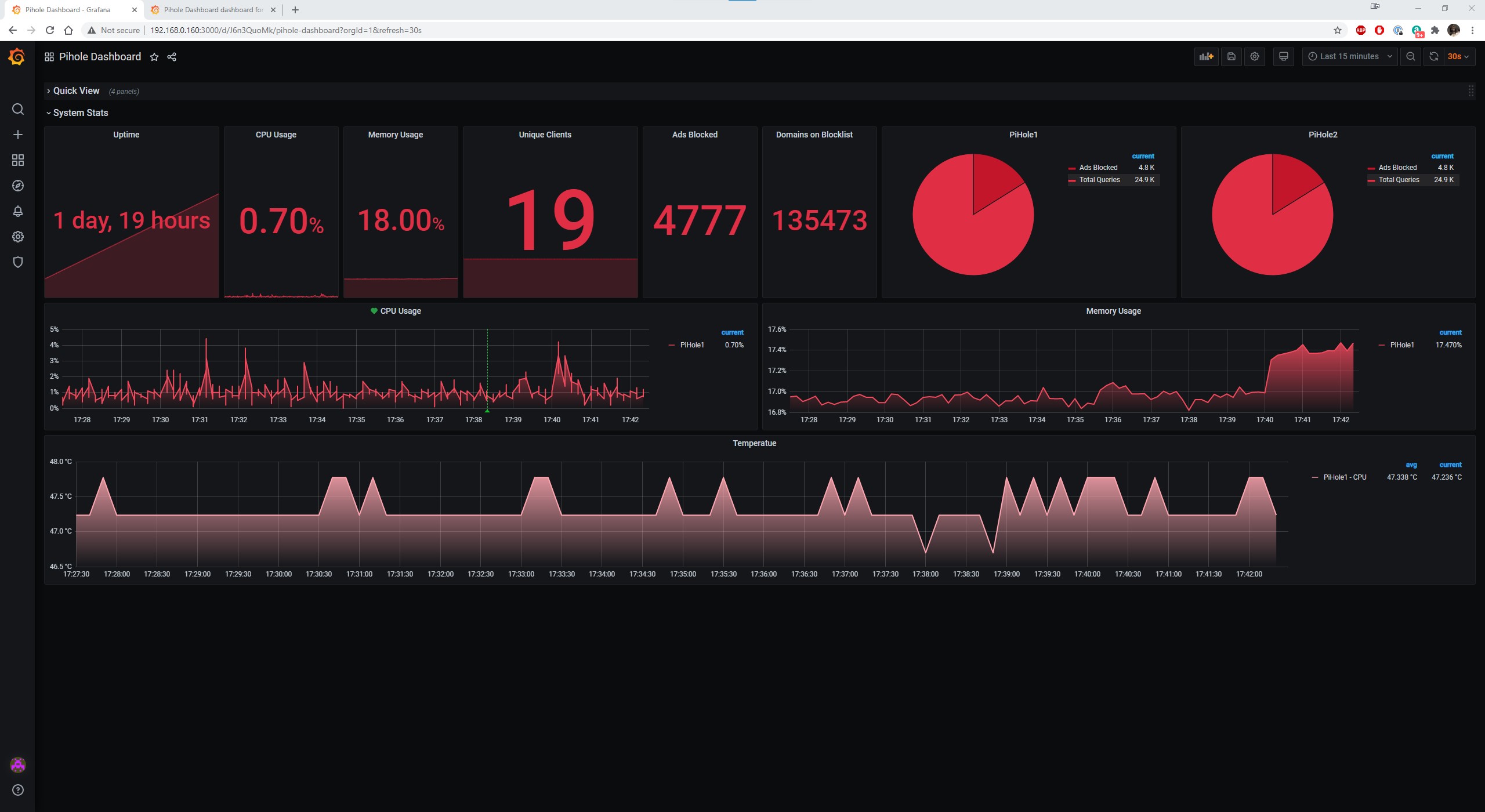The image size is (1485, 812).
Task: Star the Pihole Dashboard
Action: tap(154, 57)
